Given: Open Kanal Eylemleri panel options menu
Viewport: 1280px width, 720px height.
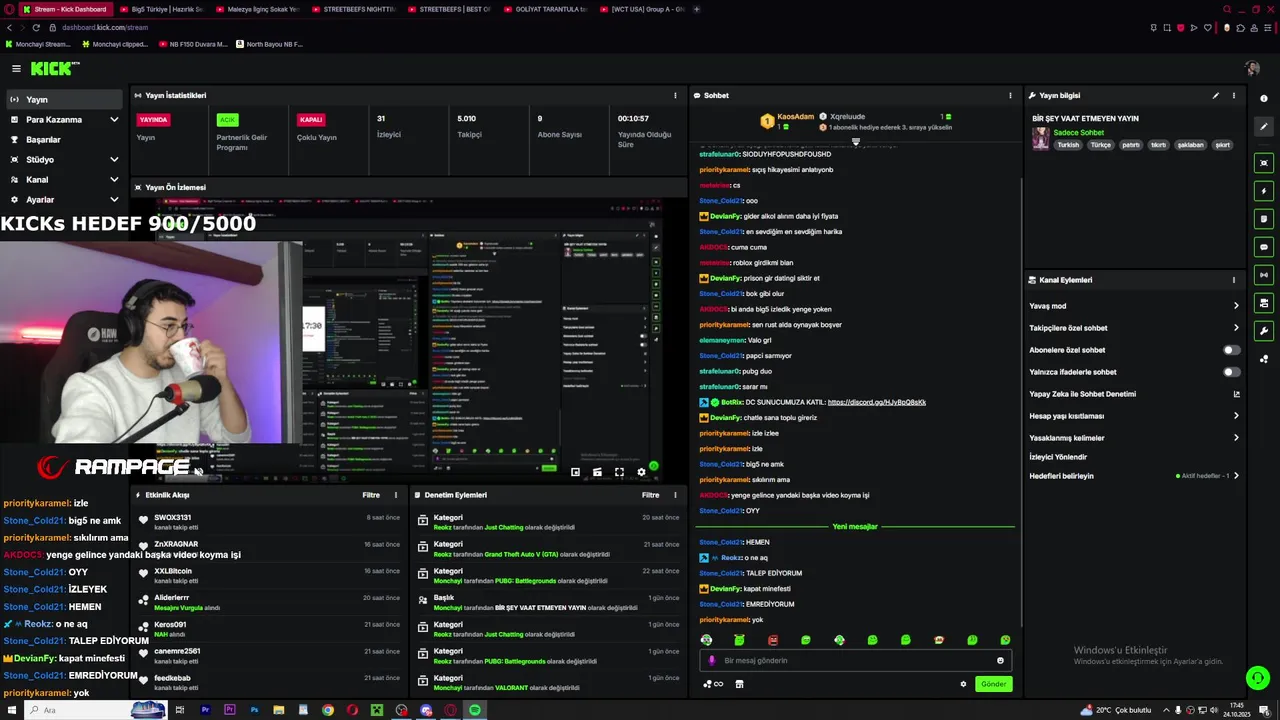Looking at the screenshot, I should (1233, 280).
